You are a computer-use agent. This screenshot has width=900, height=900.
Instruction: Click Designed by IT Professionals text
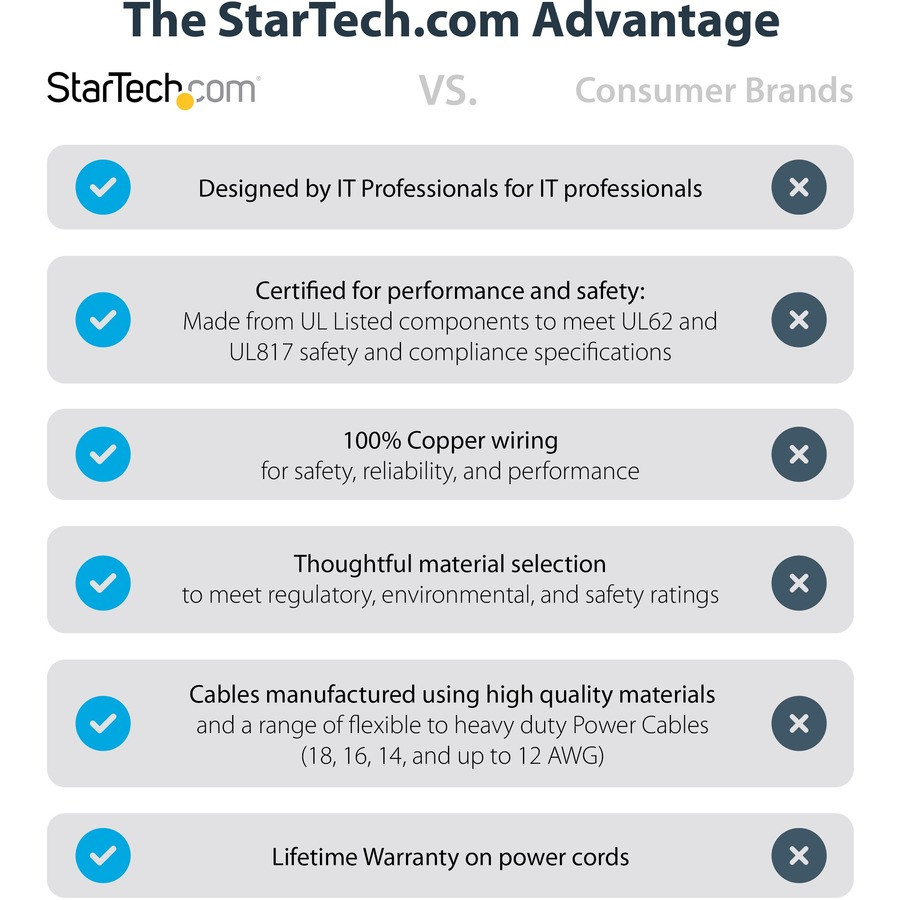click(x=450, y=188)
